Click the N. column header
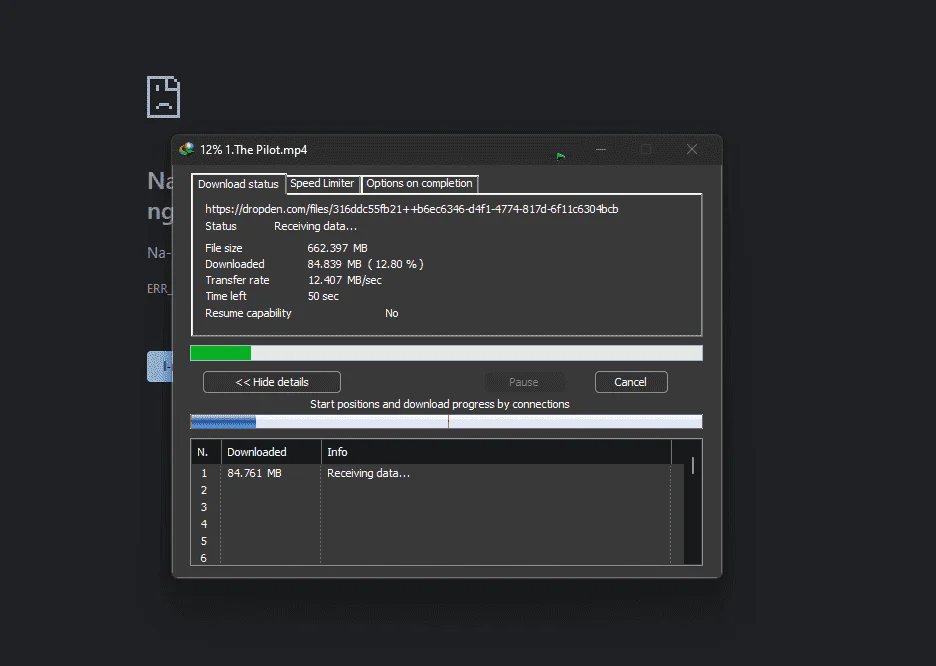936x666 pixels. [206, 452]
